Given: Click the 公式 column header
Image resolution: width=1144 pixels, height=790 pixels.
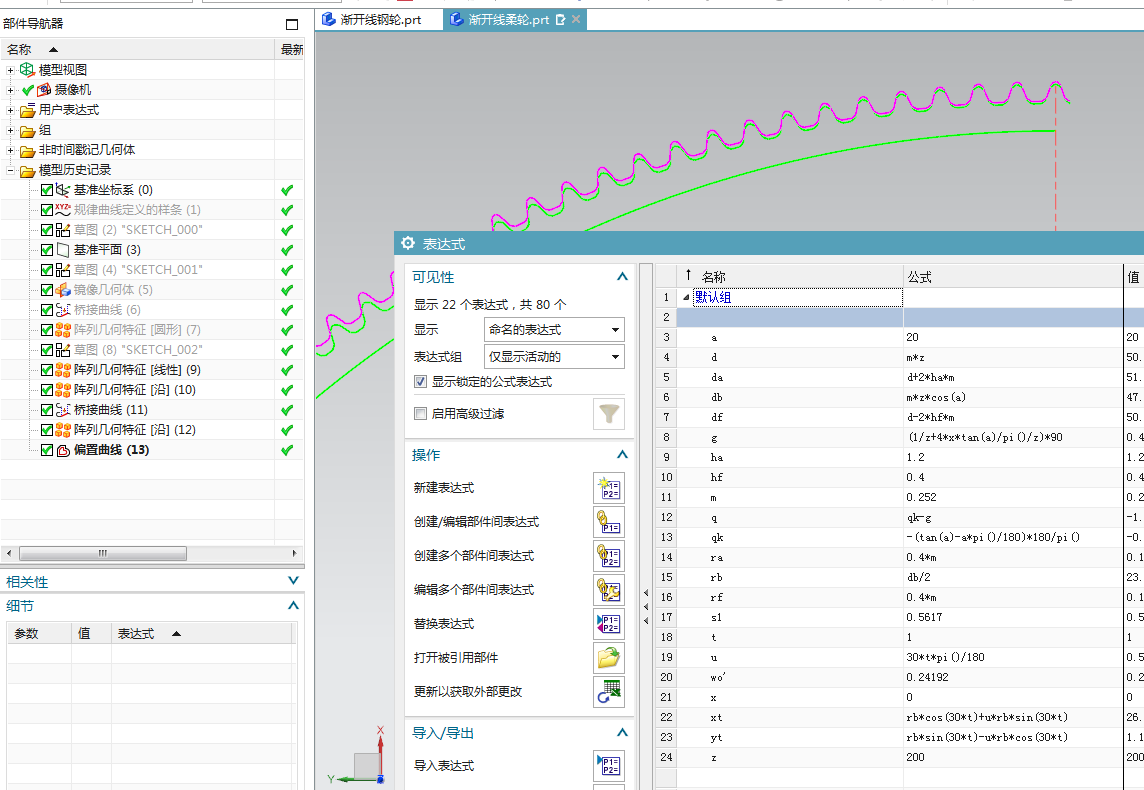Looking at the screenshot, I should tap(1013, 277).
